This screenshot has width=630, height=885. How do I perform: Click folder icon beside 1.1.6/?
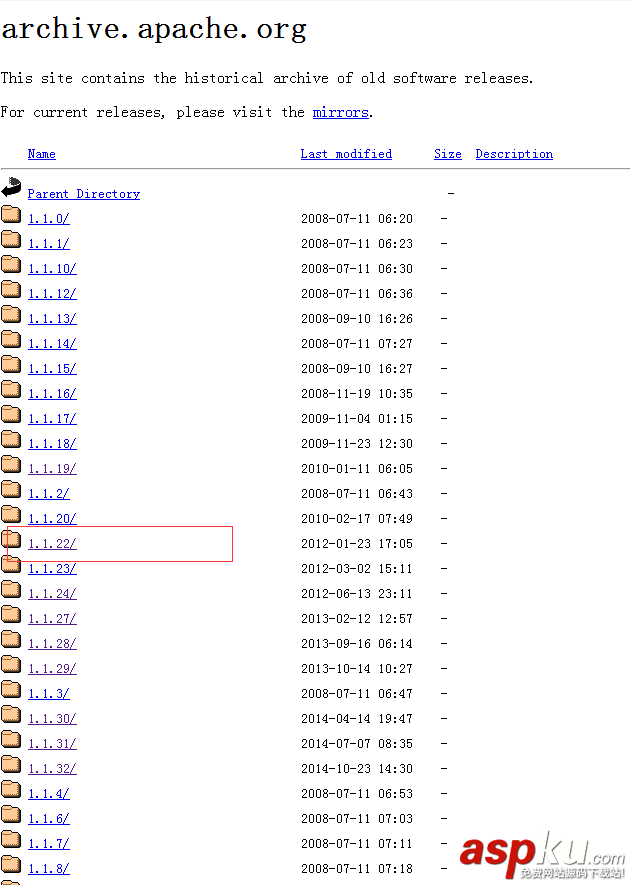(x=11, y=814)
